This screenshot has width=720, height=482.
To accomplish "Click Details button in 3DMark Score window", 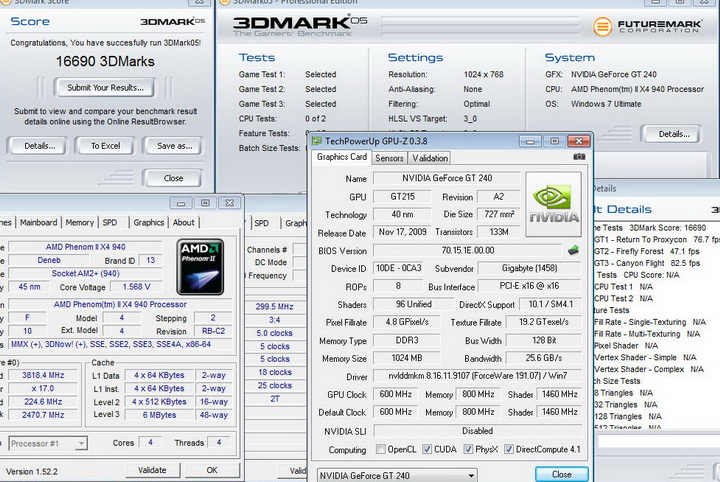I will click(39, 146).
